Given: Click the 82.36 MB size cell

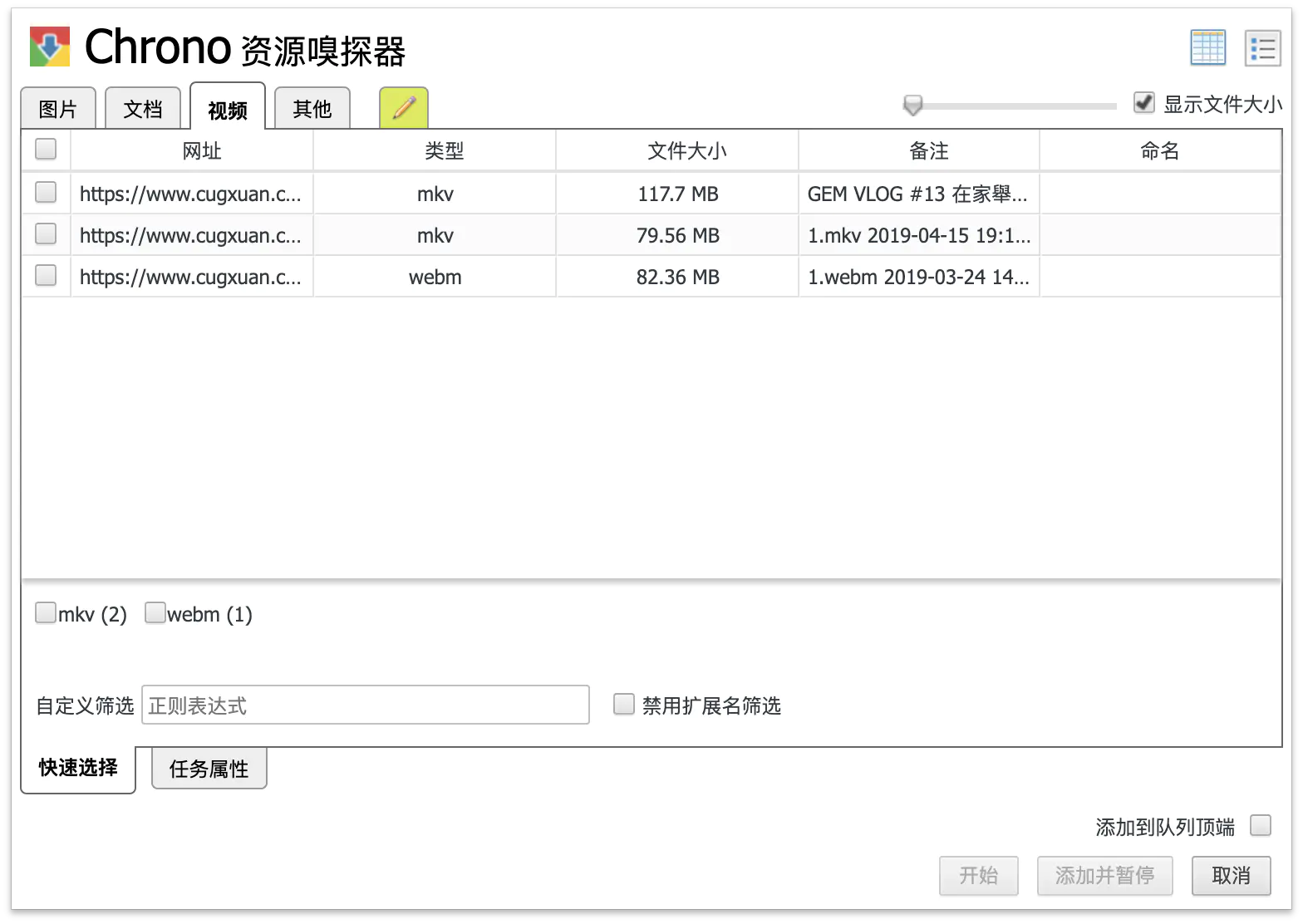Looking at the screenshot, I should click(x=677, y=278).
